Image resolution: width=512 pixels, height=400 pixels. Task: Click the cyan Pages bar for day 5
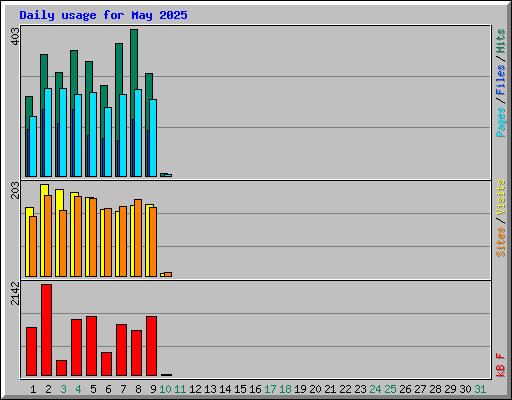[x=93, y=134]
